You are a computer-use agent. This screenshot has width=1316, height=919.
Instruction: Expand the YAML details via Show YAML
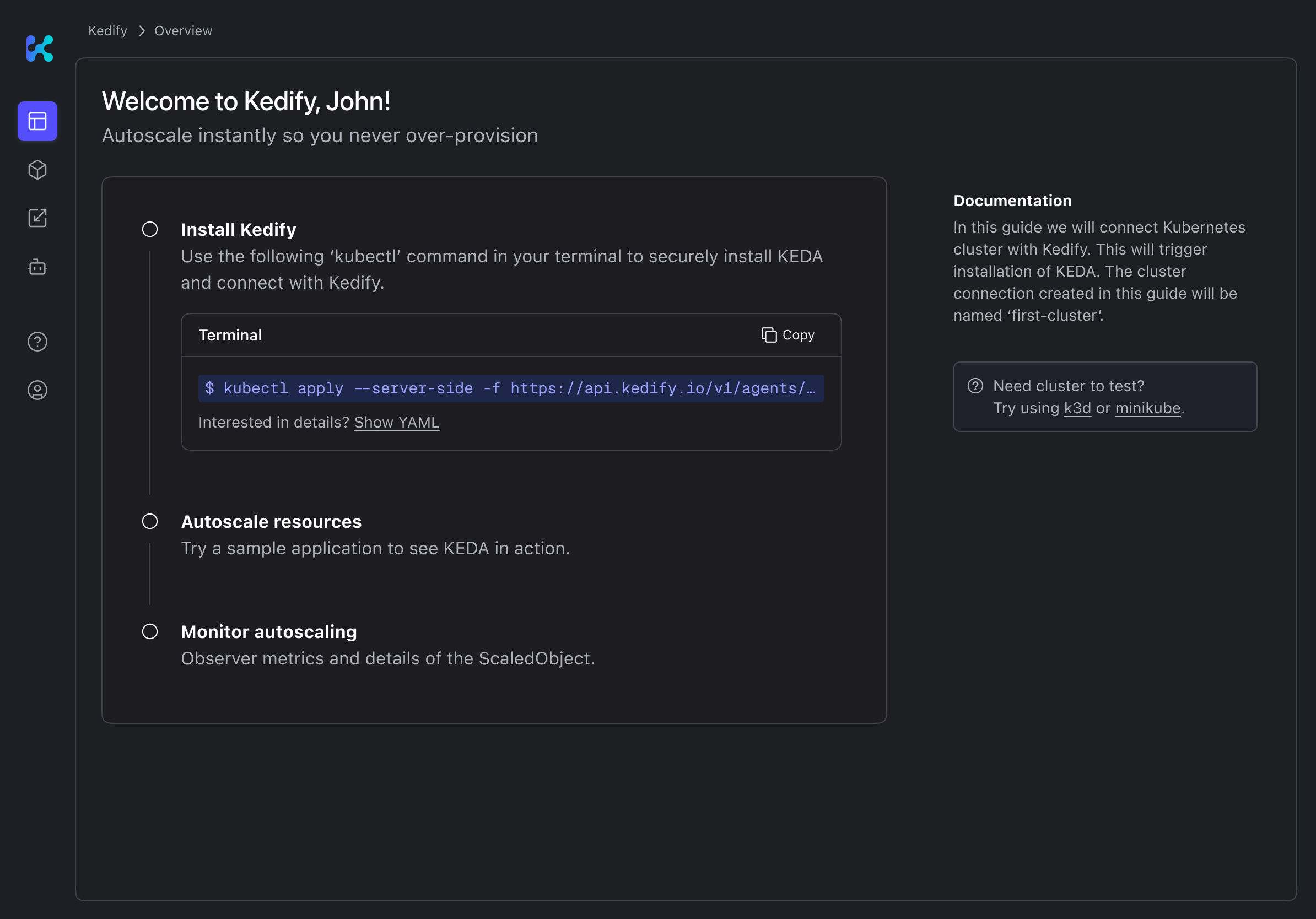(396, 422)
